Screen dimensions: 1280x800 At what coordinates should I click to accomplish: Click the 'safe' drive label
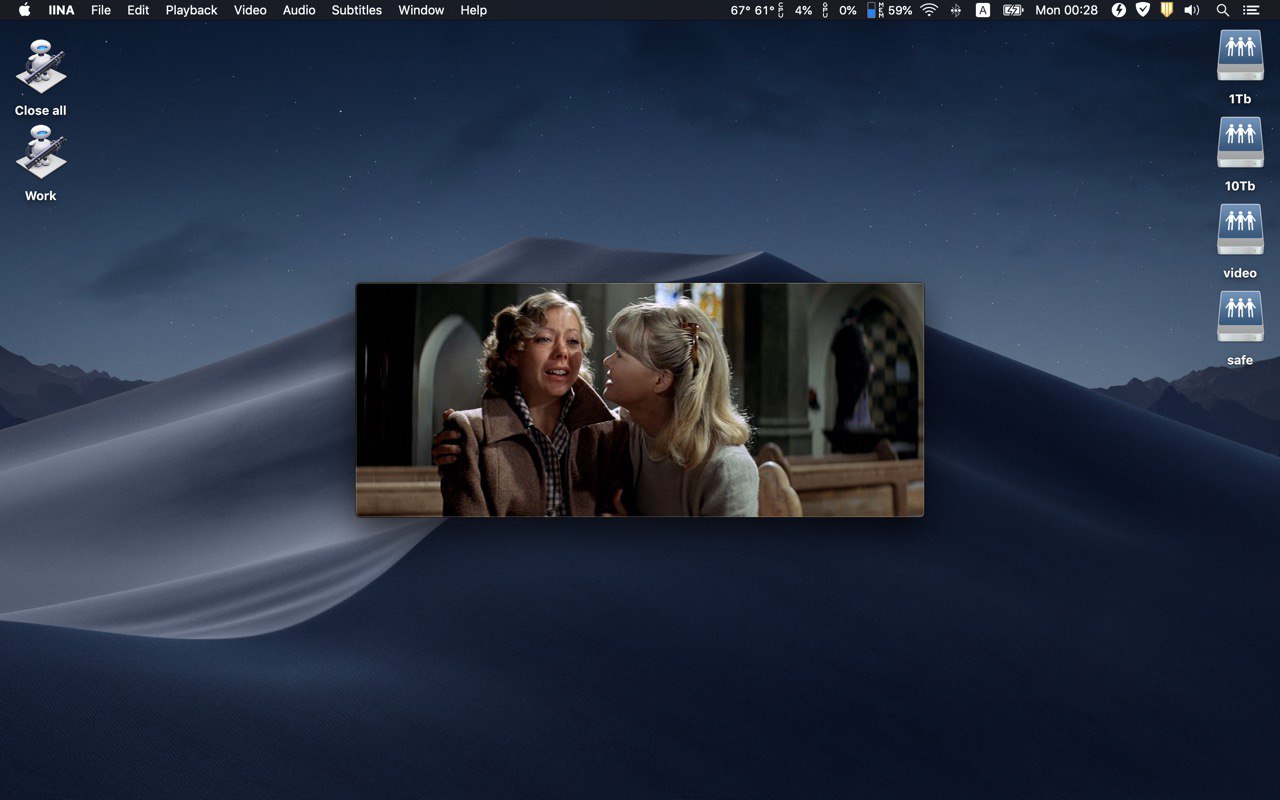point(1240,360)
